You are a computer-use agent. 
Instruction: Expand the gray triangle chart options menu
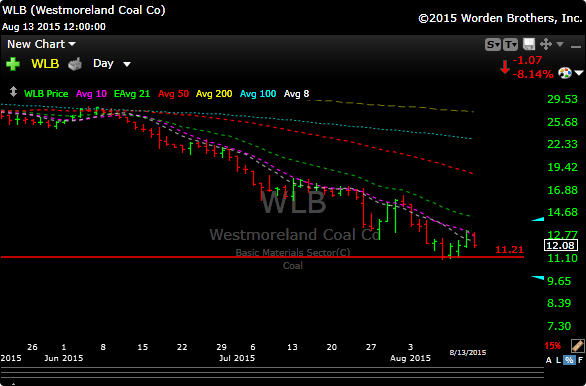pyautogui.click(x=560, y=44)
